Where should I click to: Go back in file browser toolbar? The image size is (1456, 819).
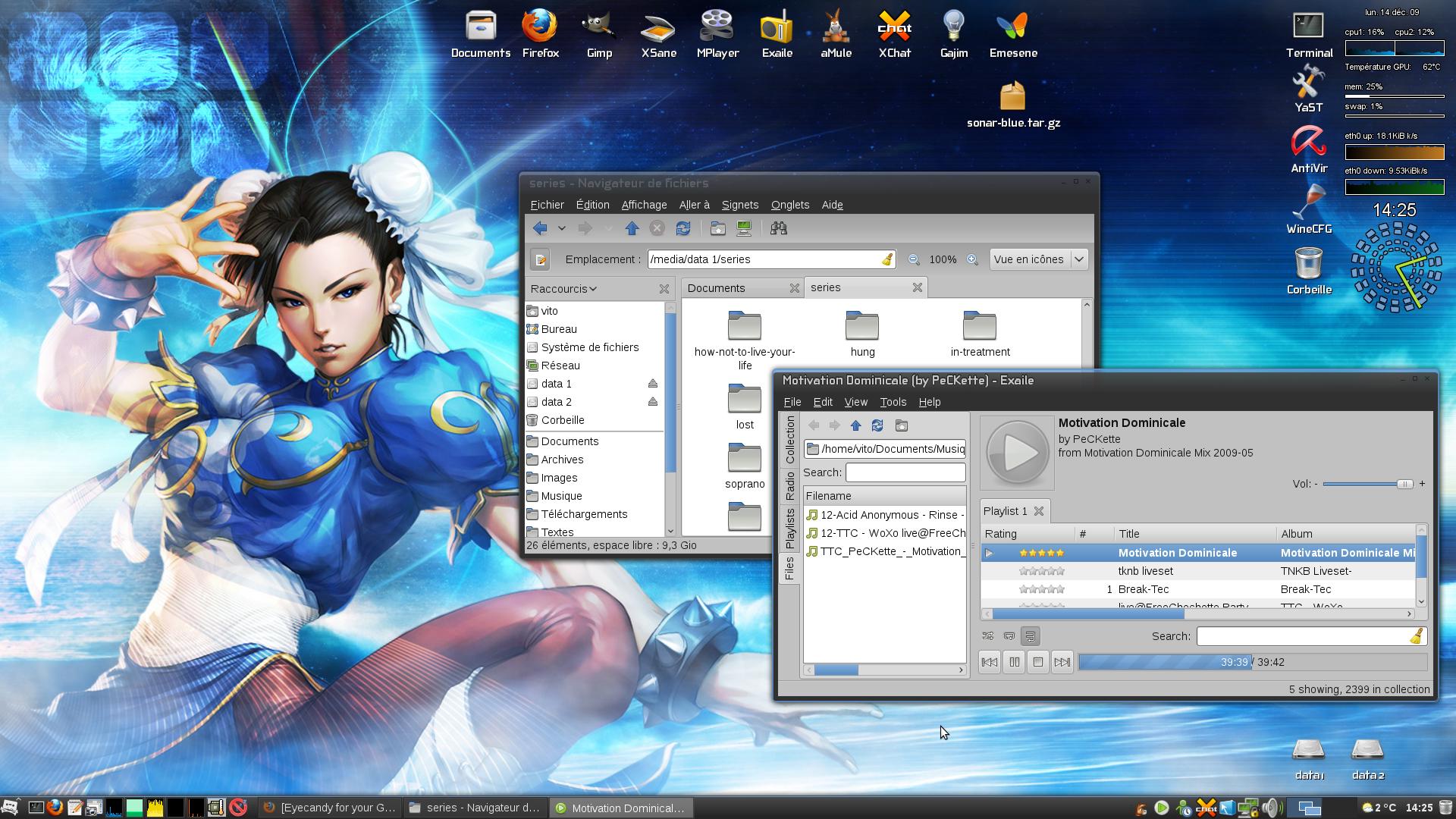[540, 228]
